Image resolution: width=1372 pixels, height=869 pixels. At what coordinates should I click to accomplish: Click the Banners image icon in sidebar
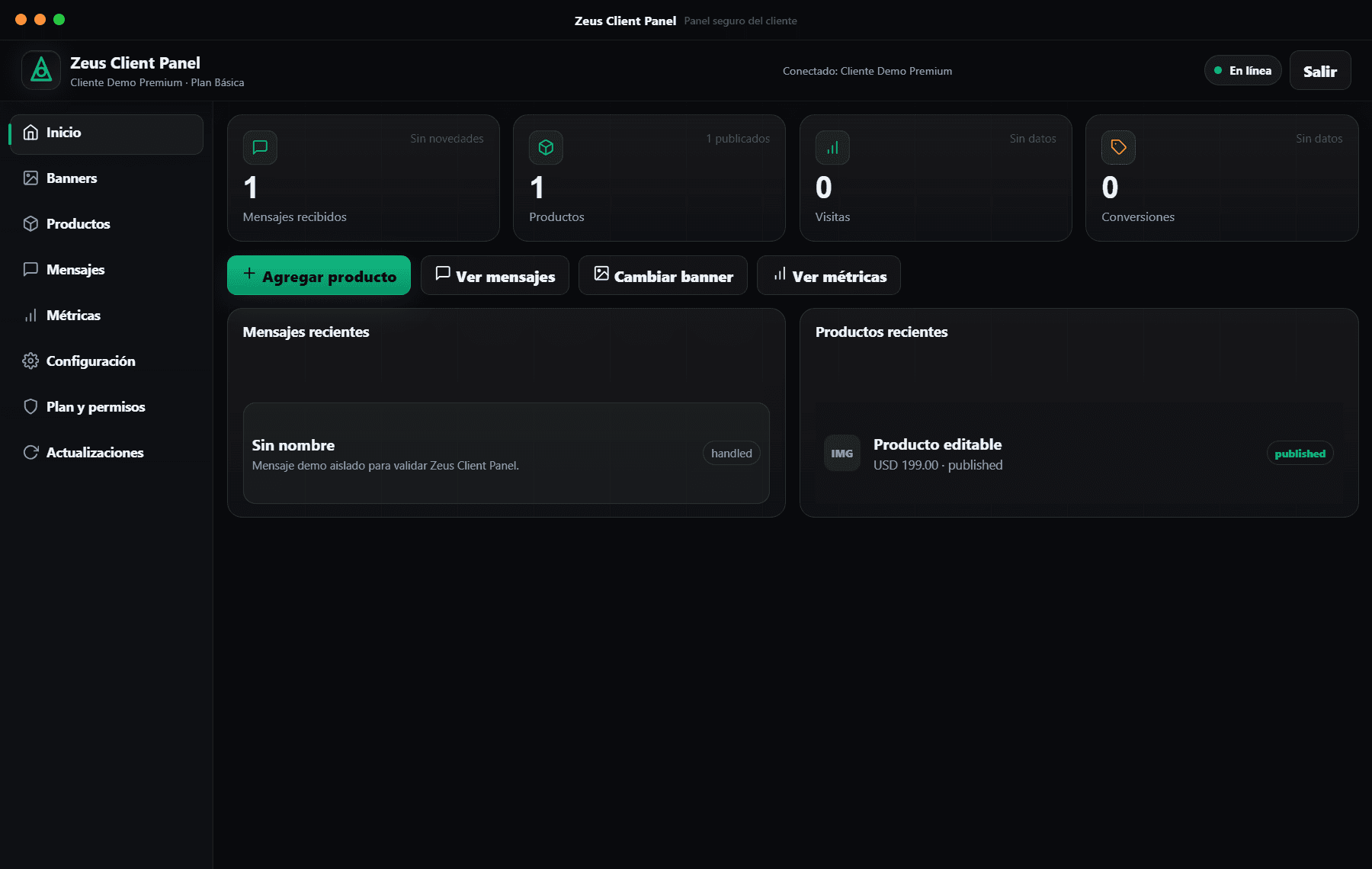coord(30,178)
